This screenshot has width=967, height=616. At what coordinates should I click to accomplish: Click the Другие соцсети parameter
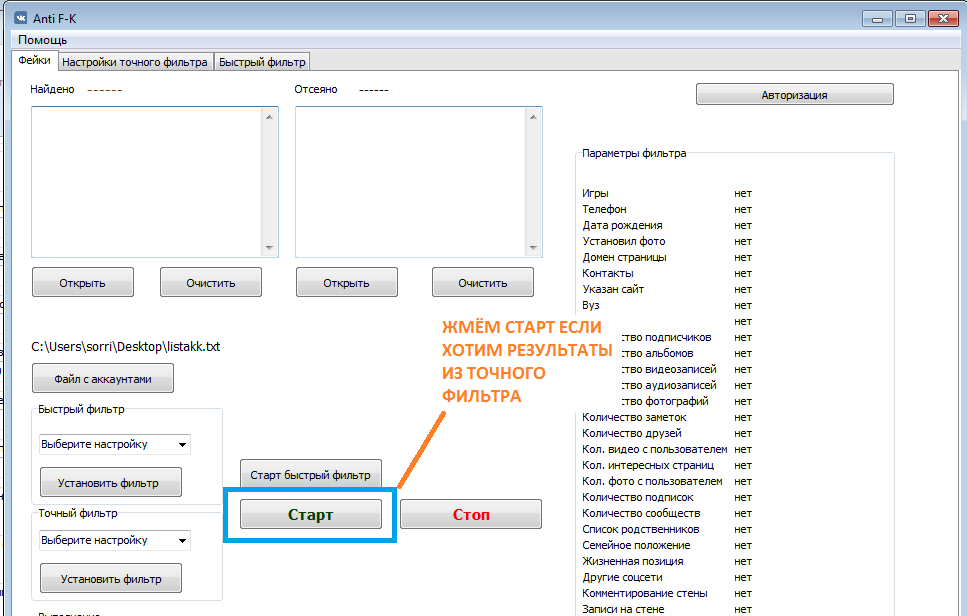pyautogui.click(x=622, y=578)
